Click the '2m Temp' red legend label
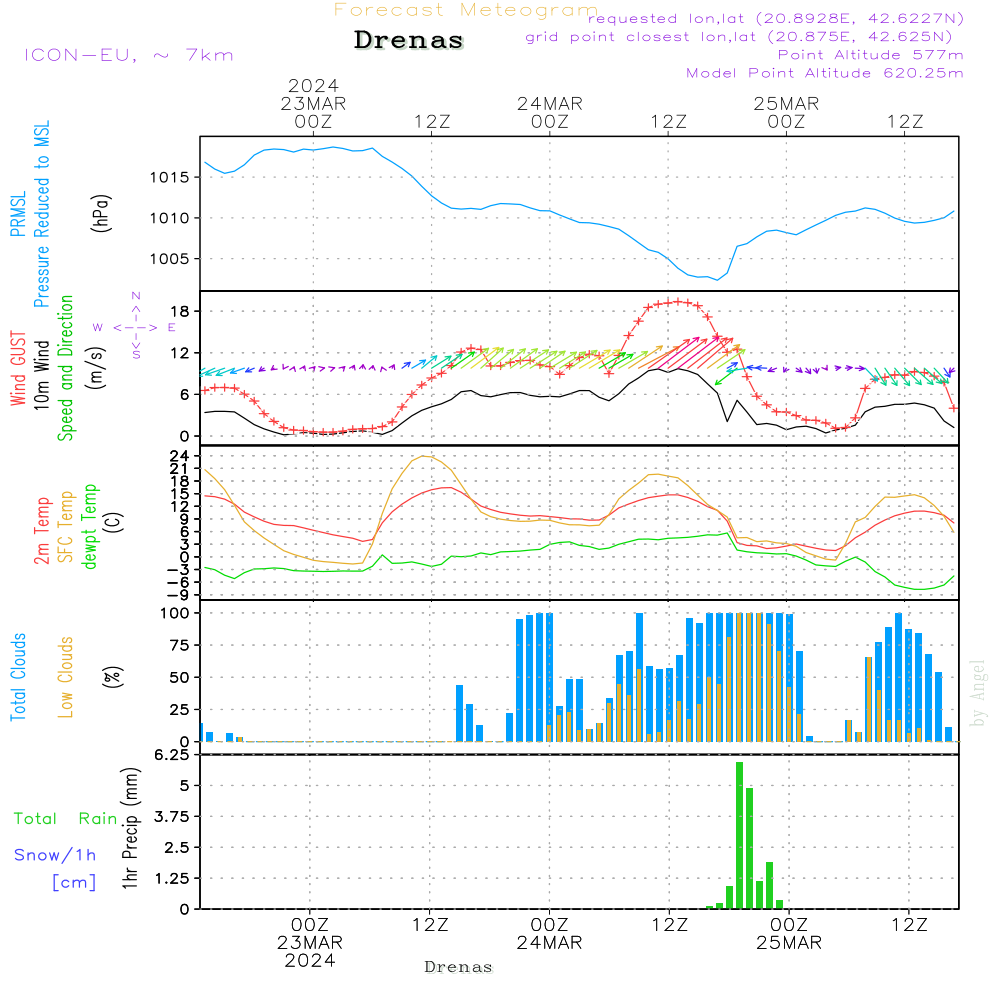The width and height of the screenshot is (1000, 1000). point(41,531)
